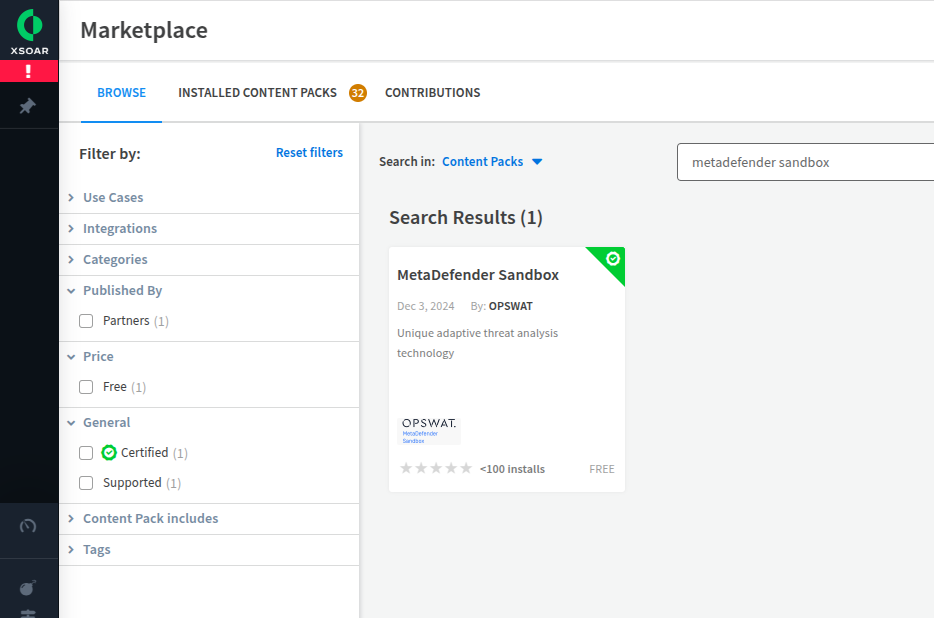Click the FREE price label on card

coord(602,469)
